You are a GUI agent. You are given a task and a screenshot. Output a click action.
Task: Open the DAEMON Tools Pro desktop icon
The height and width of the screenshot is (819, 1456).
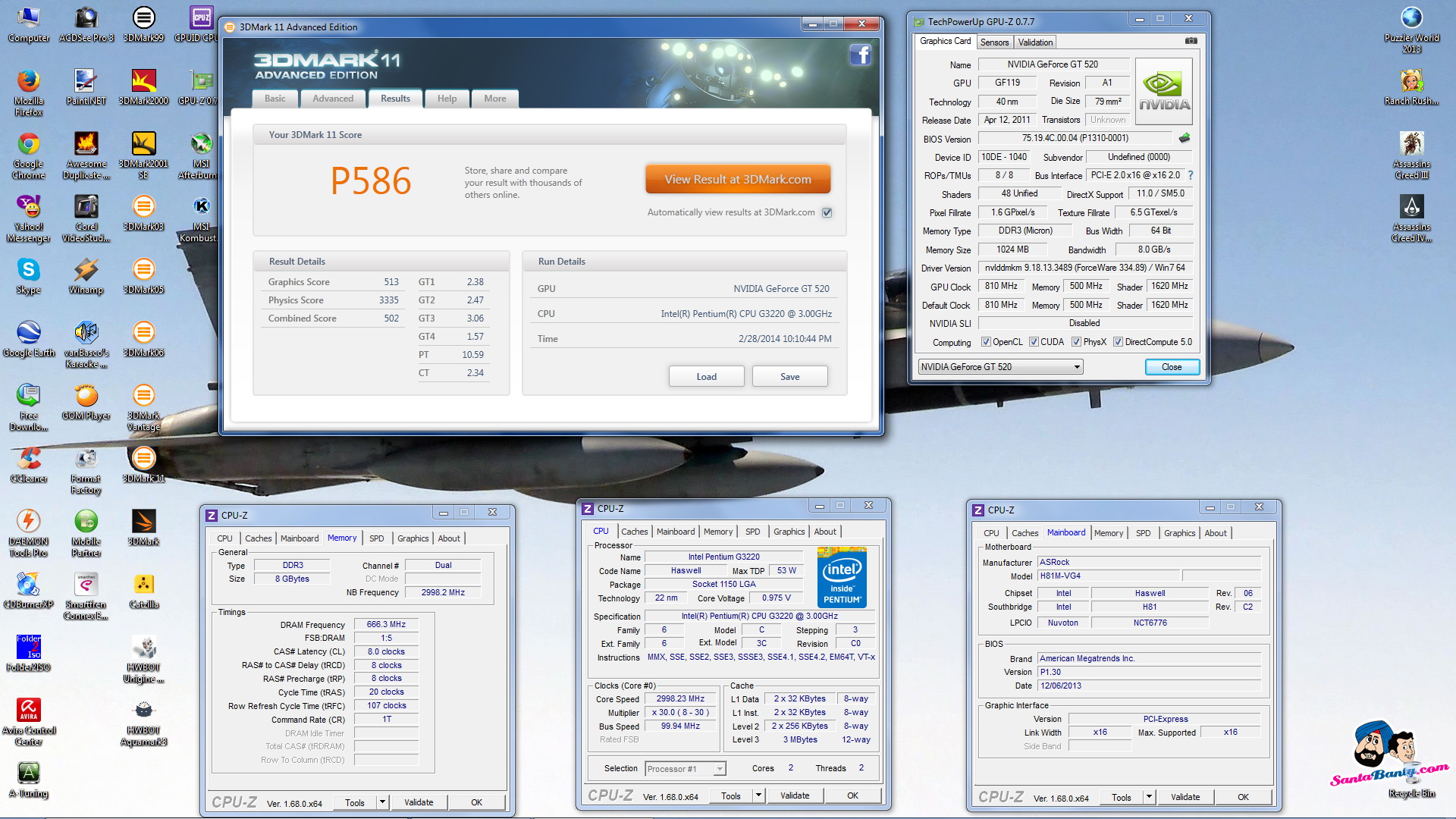point(29,533)
